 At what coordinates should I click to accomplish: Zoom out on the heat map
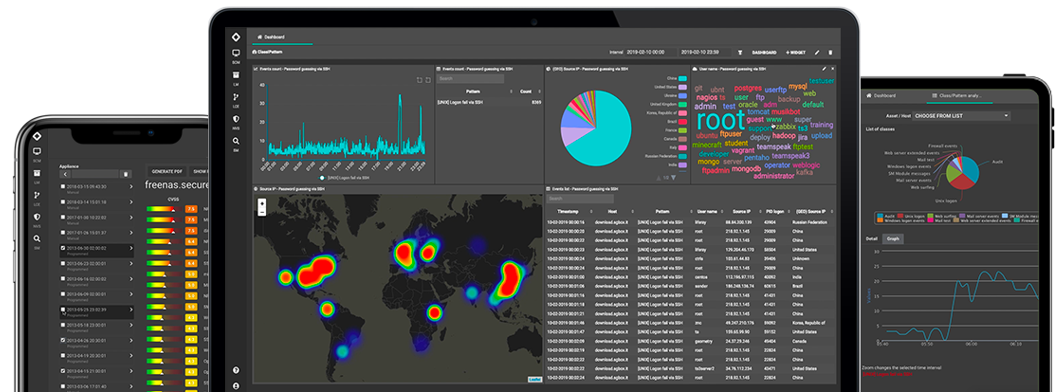click(262, 212)
